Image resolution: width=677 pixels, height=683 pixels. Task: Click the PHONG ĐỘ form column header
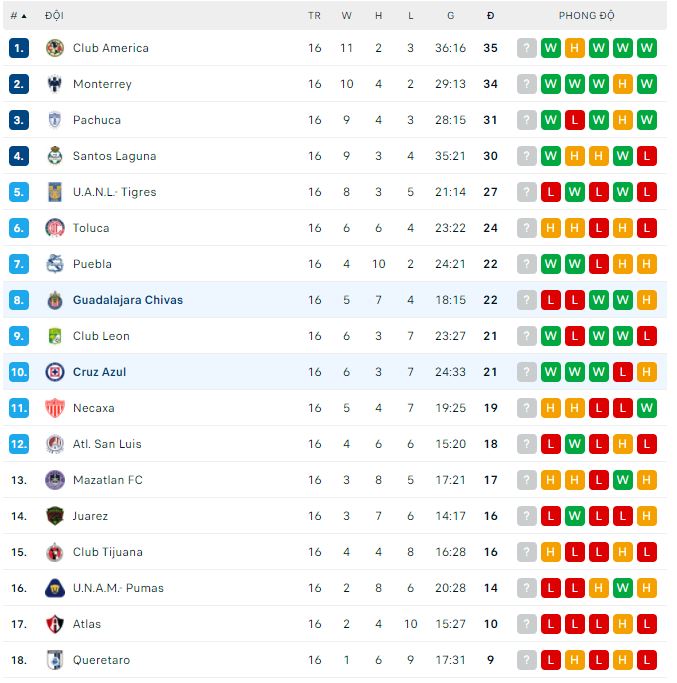coord(587,16)
